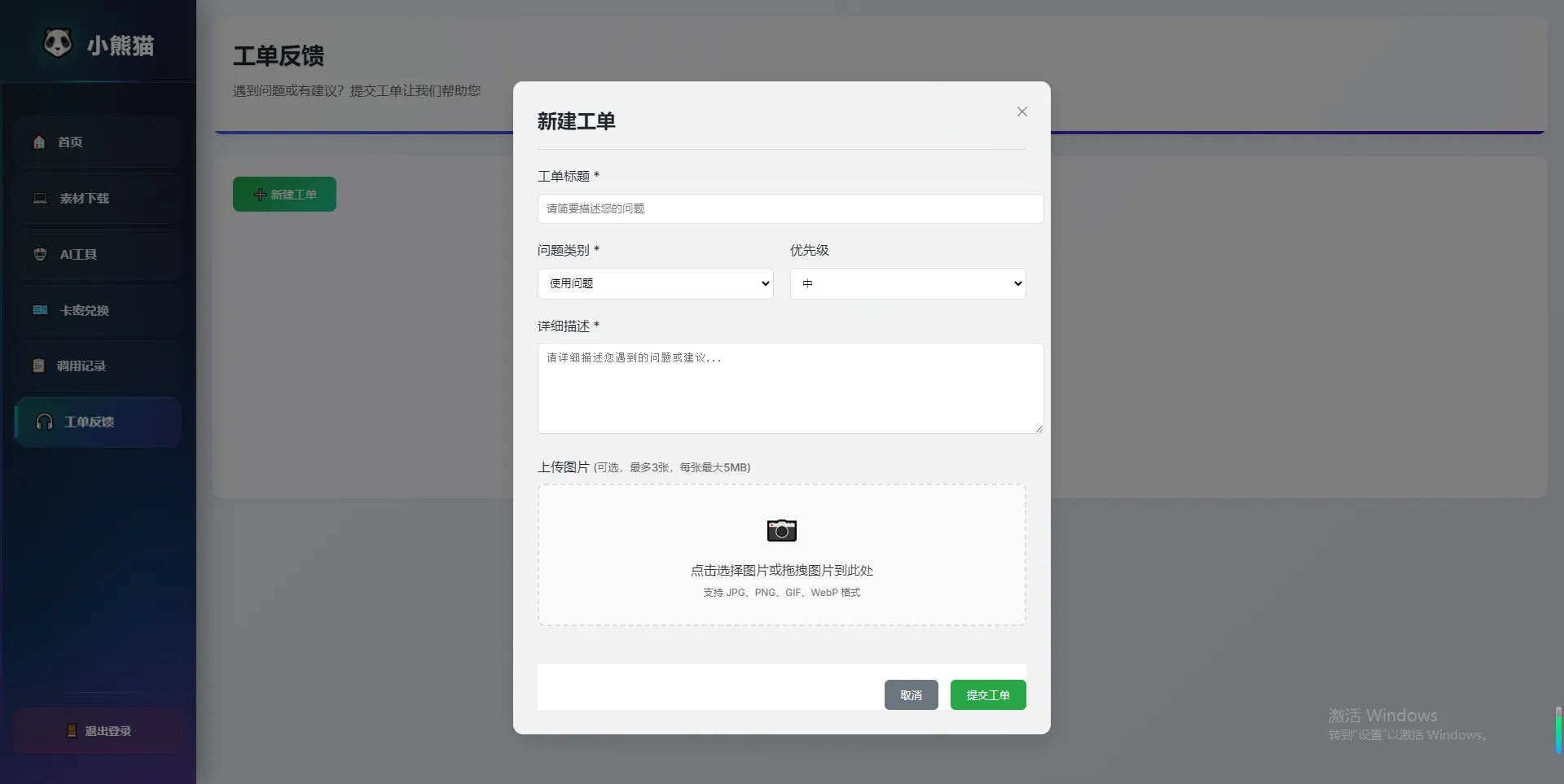This screenshot has height=784, width=1564.
Task: Click the logout icon beside 退出登录
Action: tap(70, 730)
